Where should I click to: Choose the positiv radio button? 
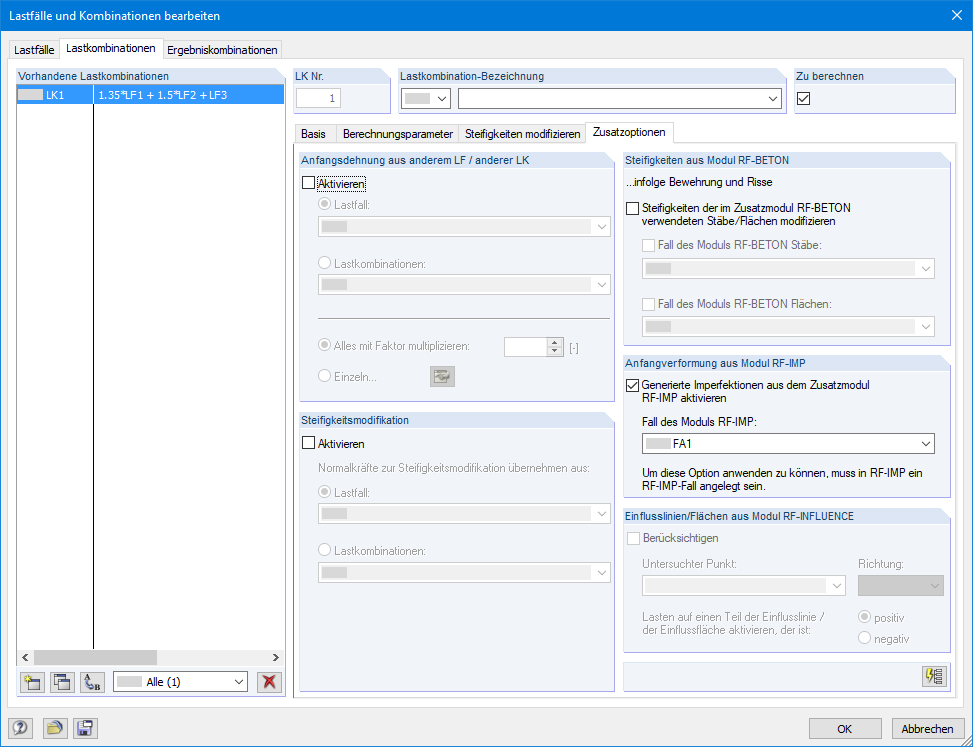(864, 617)
